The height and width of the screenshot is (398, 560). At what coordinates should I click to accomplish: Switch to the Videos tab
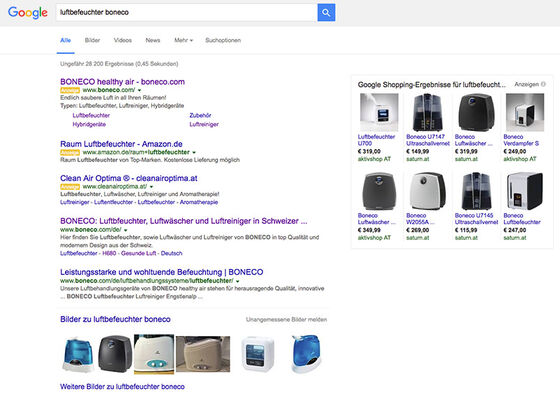point(122,40)
